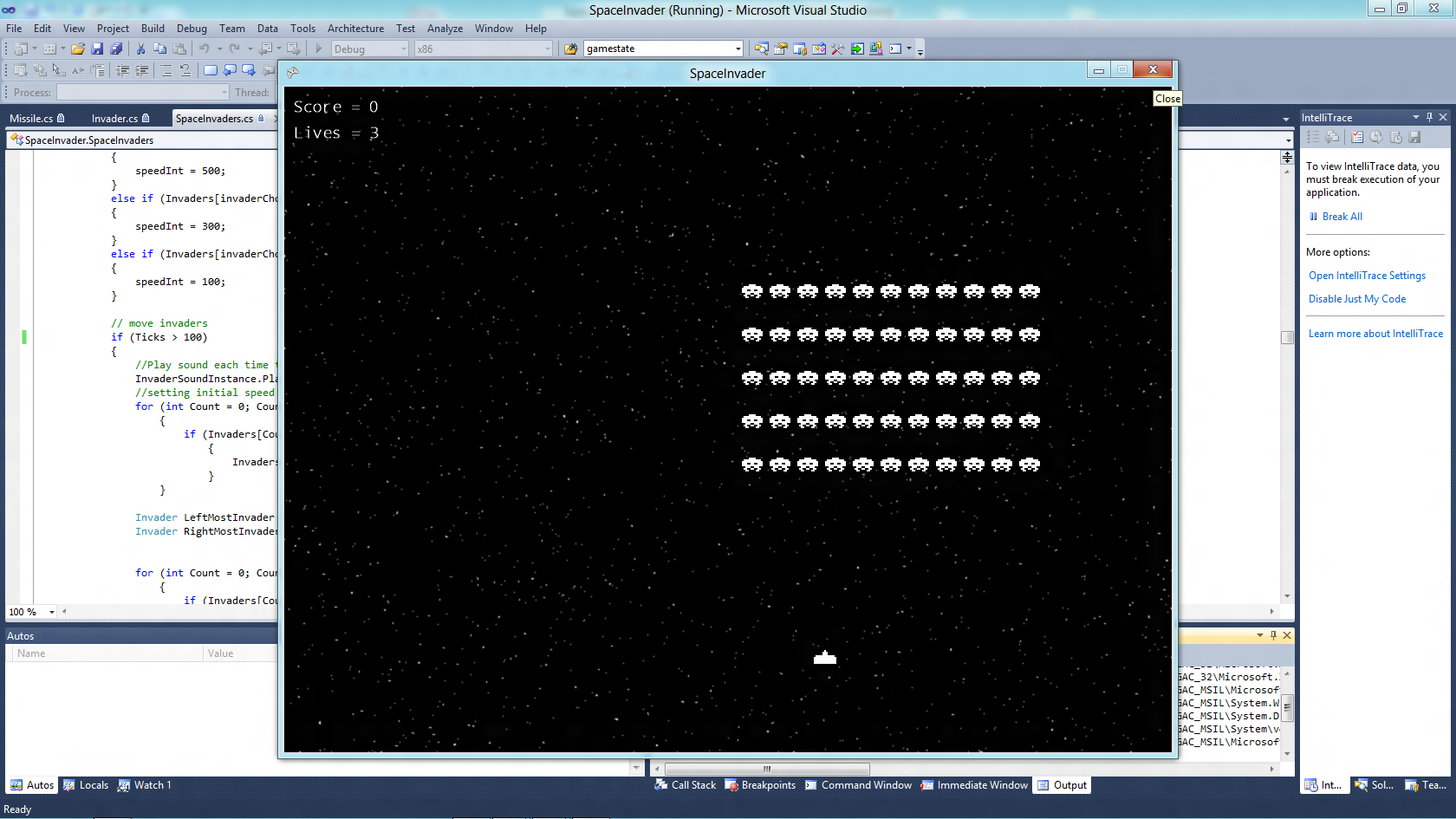The width and height of the screenshot is (1456, 819).
Task: Open the IntelliTrace panel window position dropdown
Action: tap(1416, 117)
